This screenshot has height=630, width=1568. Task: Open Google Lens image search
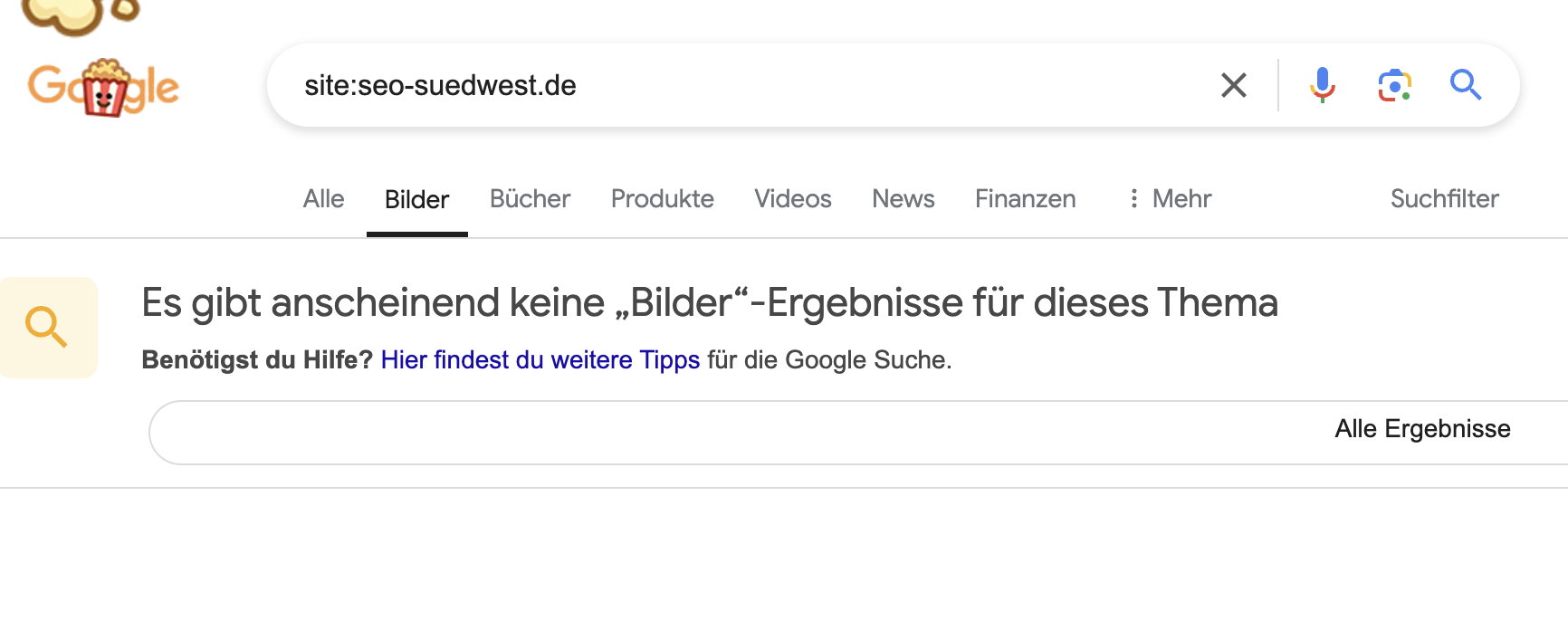point(1394,85)
